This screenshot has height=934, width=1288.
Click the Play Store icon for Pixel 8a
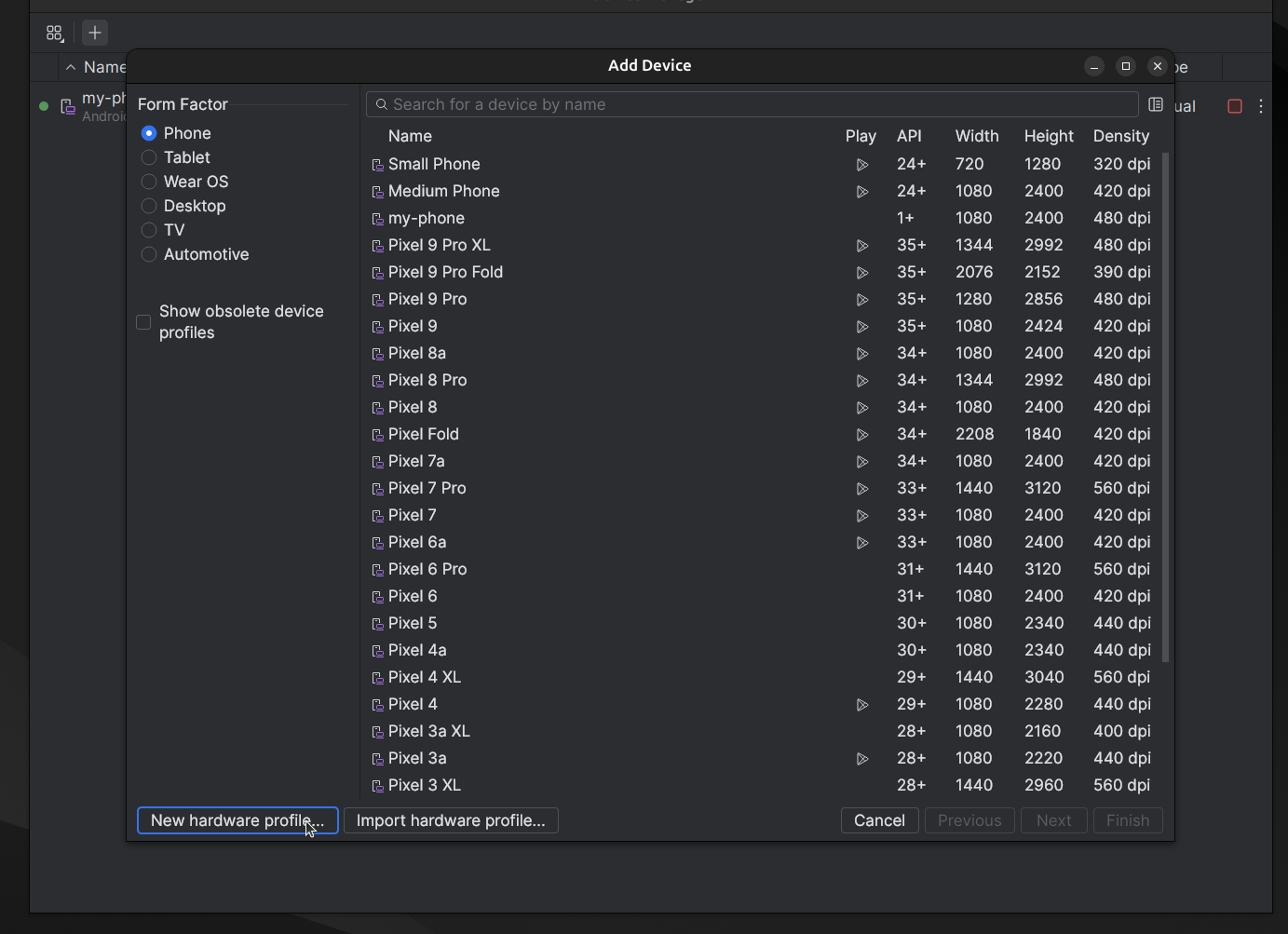coord(862,354)
